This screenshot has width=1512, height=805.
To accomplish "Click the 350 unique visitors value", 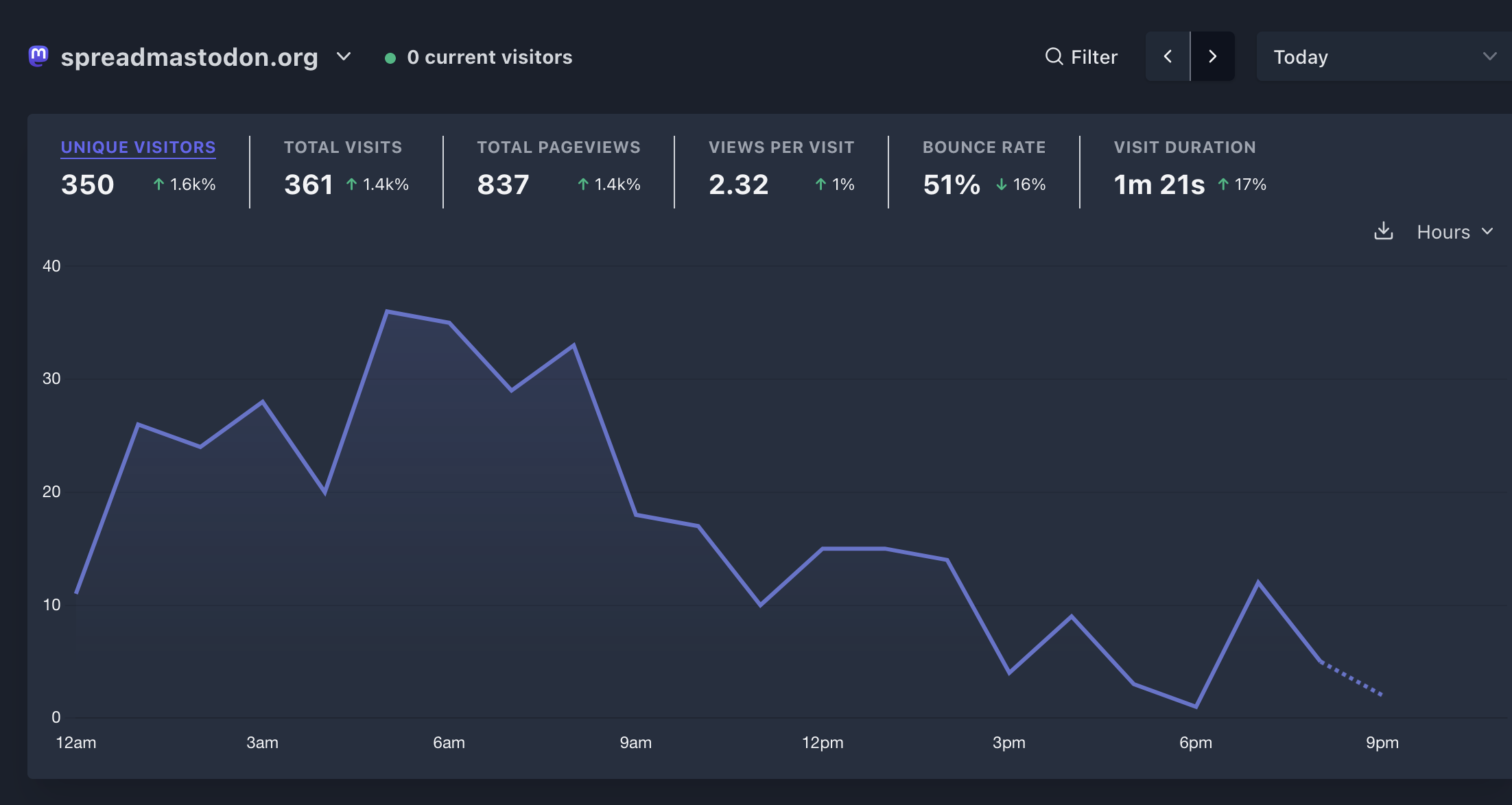I will point(88,184).
